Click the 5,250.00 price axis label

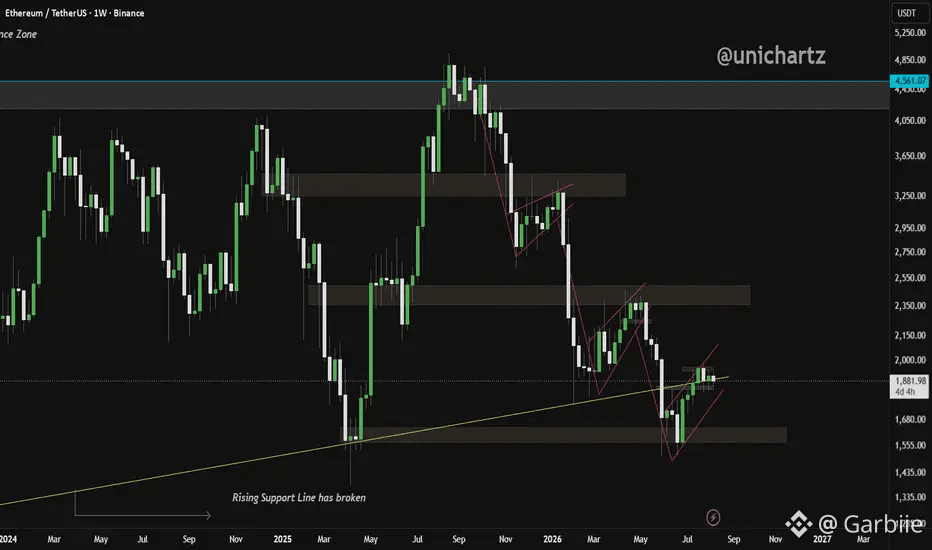click(910, 33)
